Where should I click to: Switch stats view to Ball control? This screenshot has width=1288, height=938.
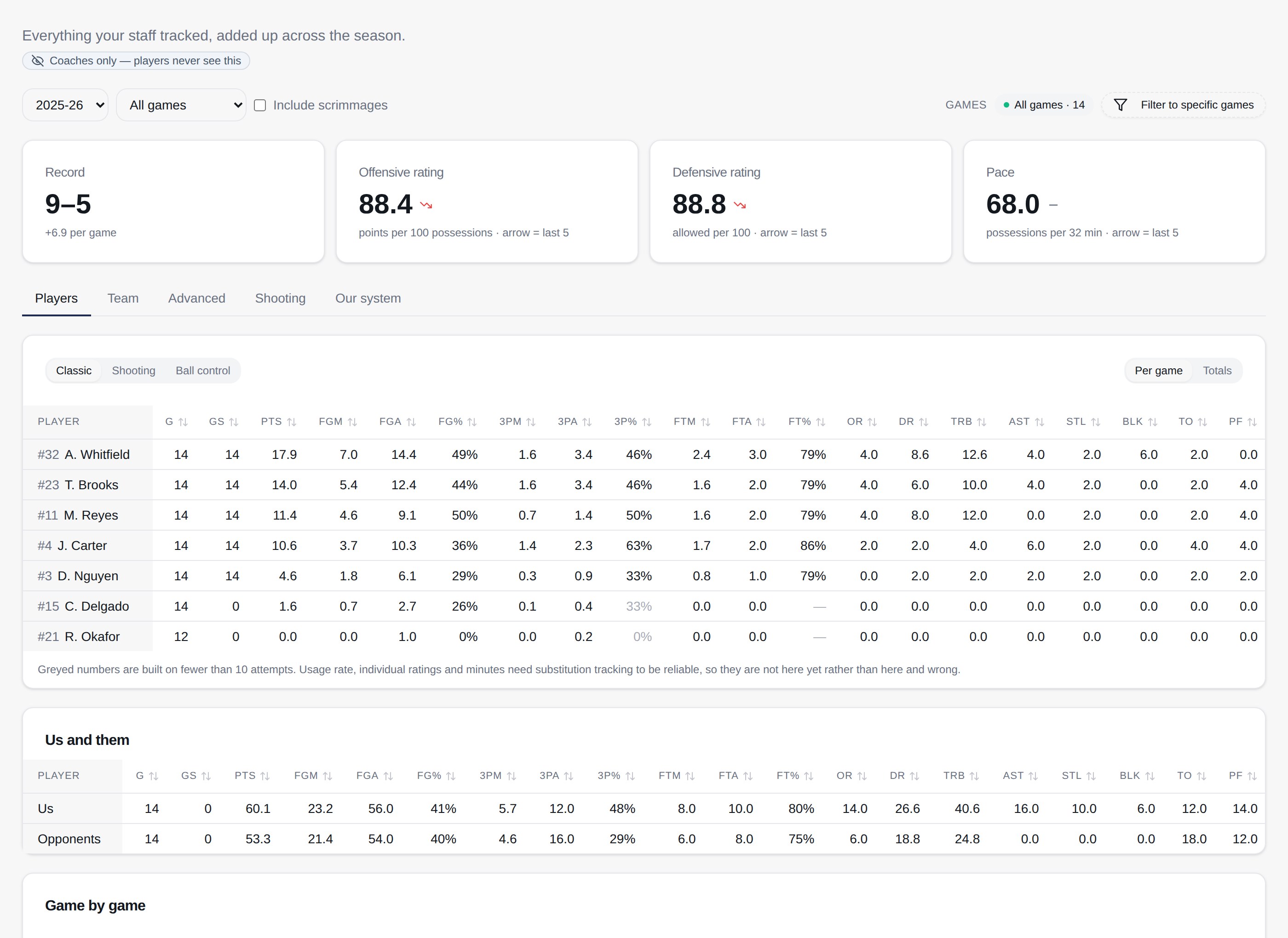(x=203, y=371)
